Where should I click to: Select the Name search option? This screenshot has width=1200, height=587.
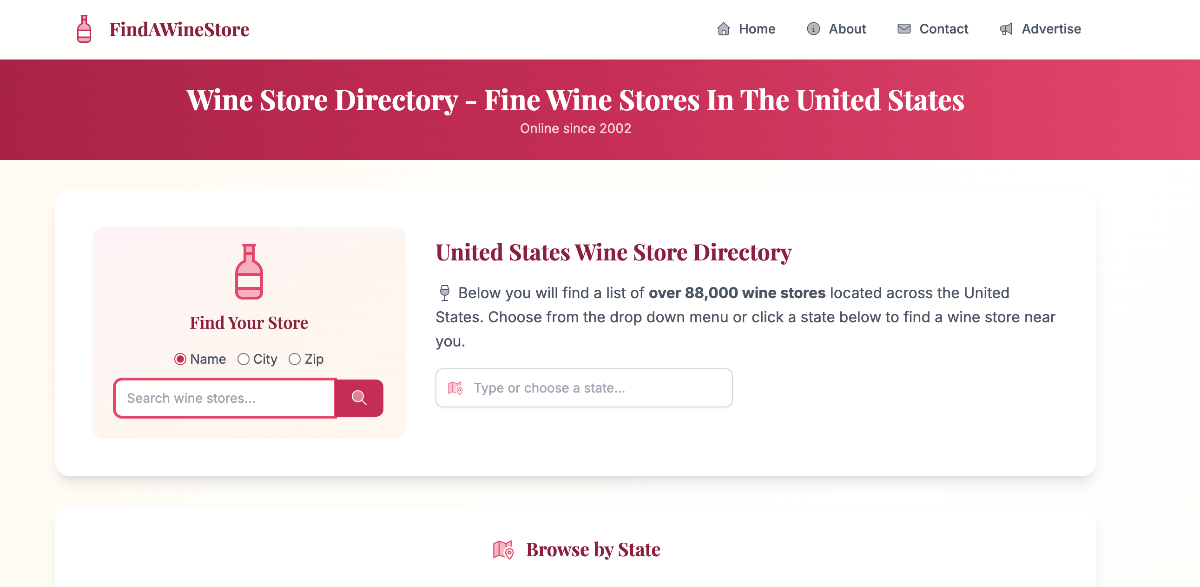(x=179, y=359)
